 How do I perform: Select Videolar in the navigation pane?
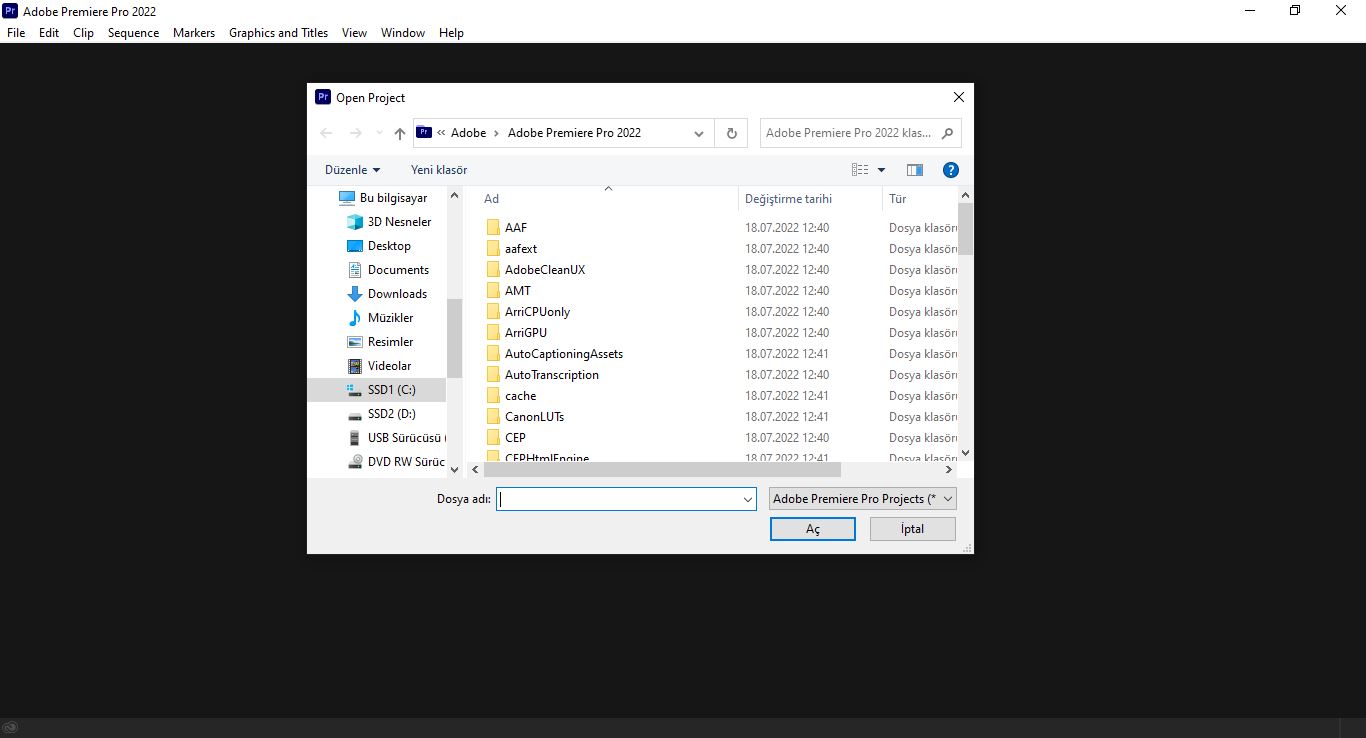pyautogui.click(x=380, y=366)
